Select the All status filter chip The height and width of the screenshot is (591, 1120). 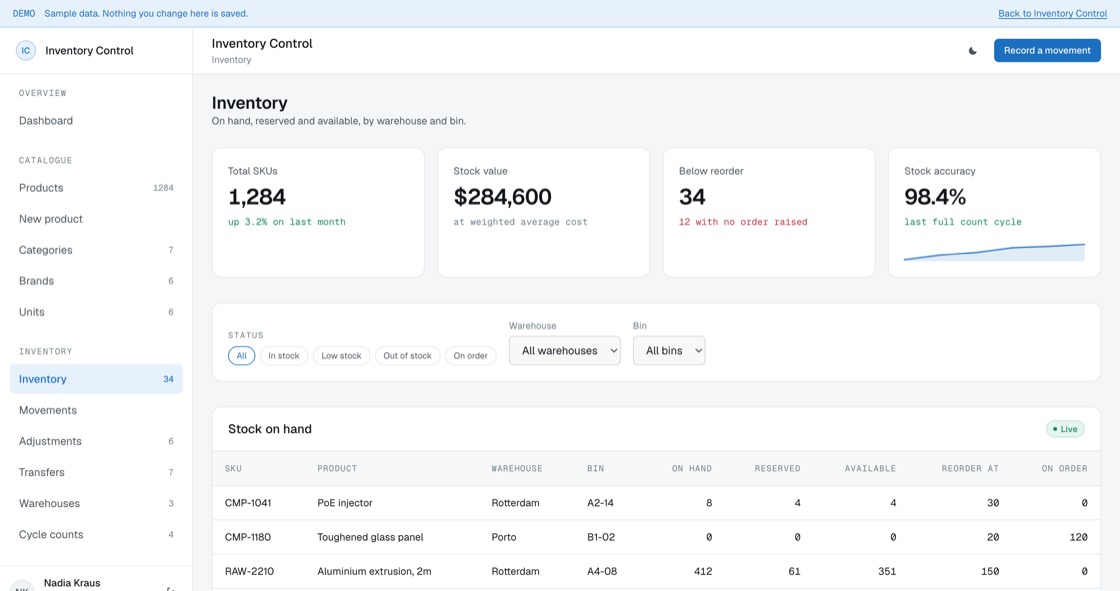241,356
